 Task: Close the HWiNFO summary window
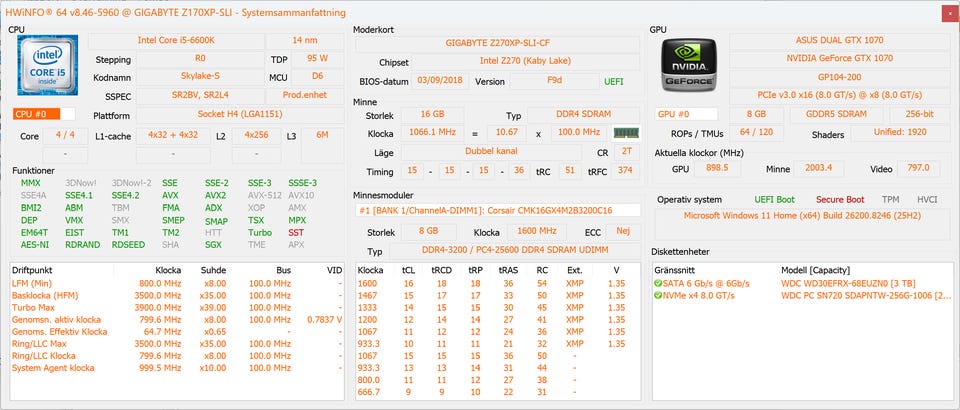point(950,12)
